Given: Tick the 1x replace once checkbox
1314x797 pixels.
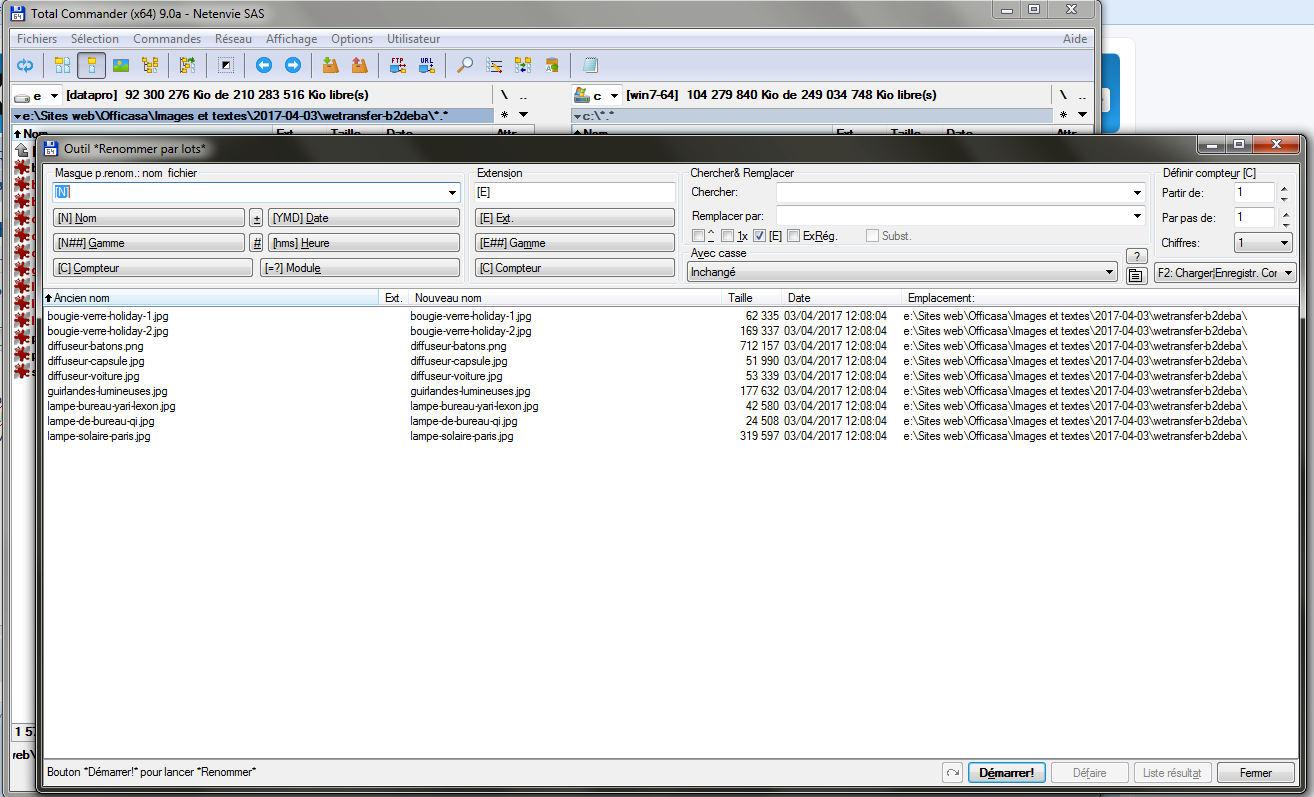Looking at the screenshot, I should pos(727,236).
